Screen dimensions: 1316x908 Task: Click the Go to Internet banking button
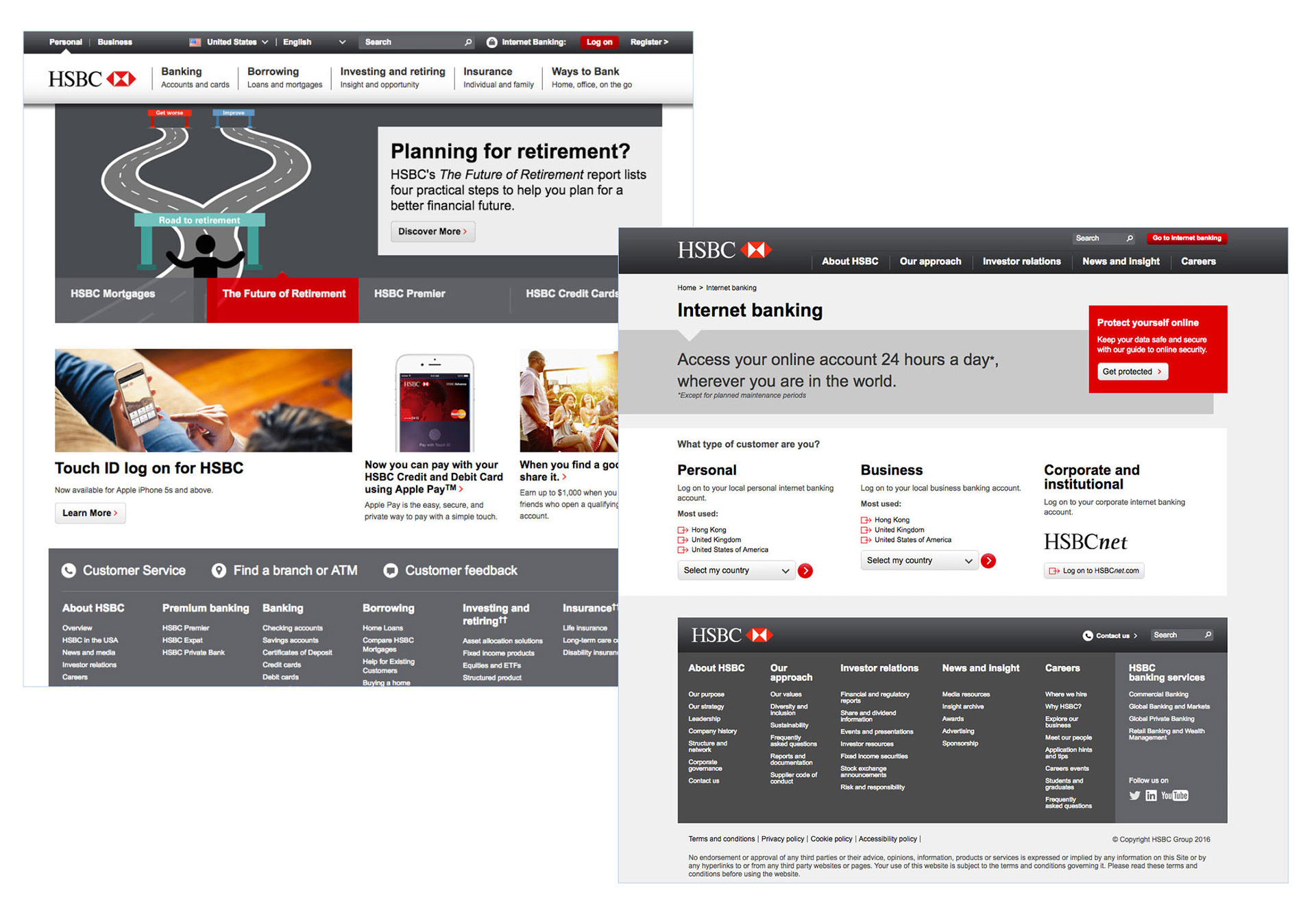1186,238
